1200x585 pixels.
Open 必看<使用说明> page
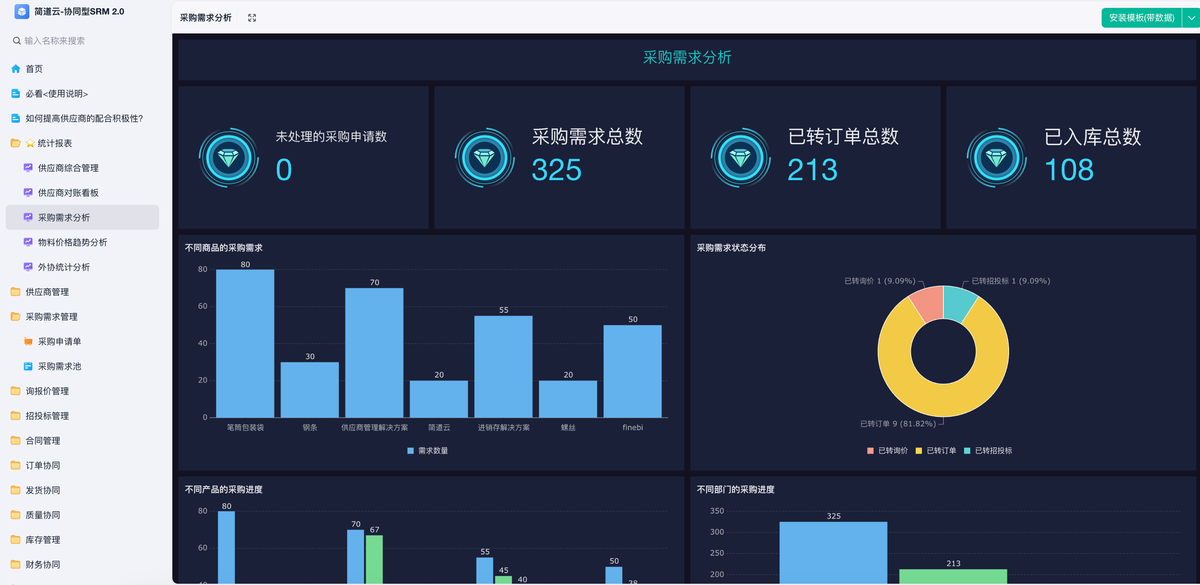[x=82, y=94]
